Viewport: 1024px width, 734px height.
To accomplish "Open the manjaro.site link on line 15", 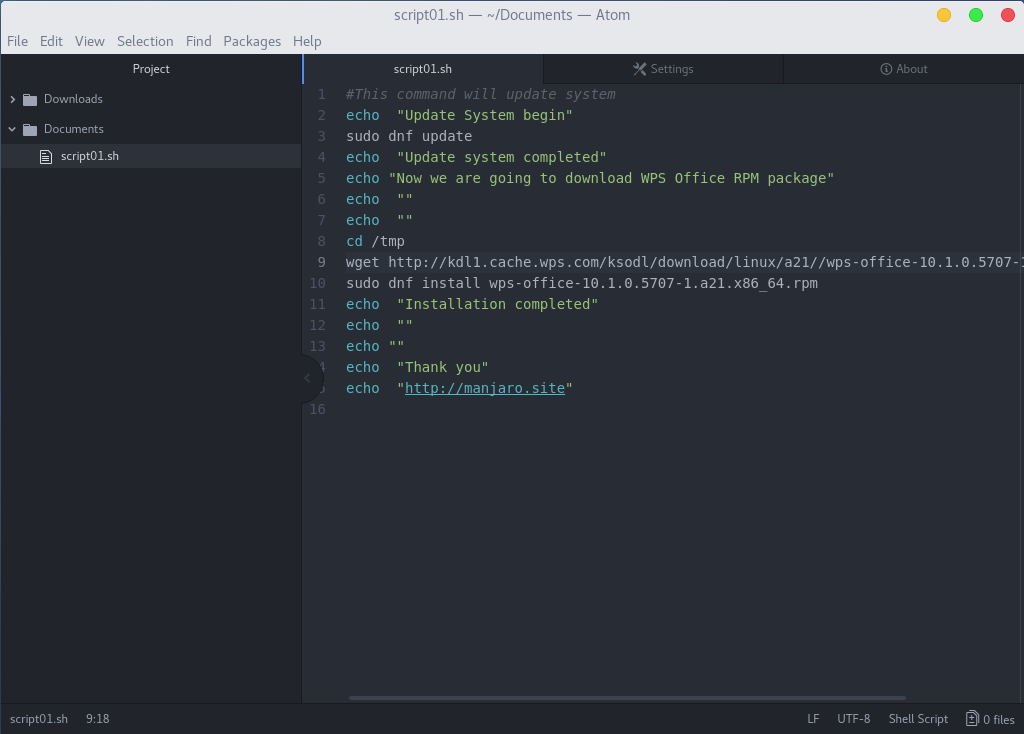I will point(486,388).
